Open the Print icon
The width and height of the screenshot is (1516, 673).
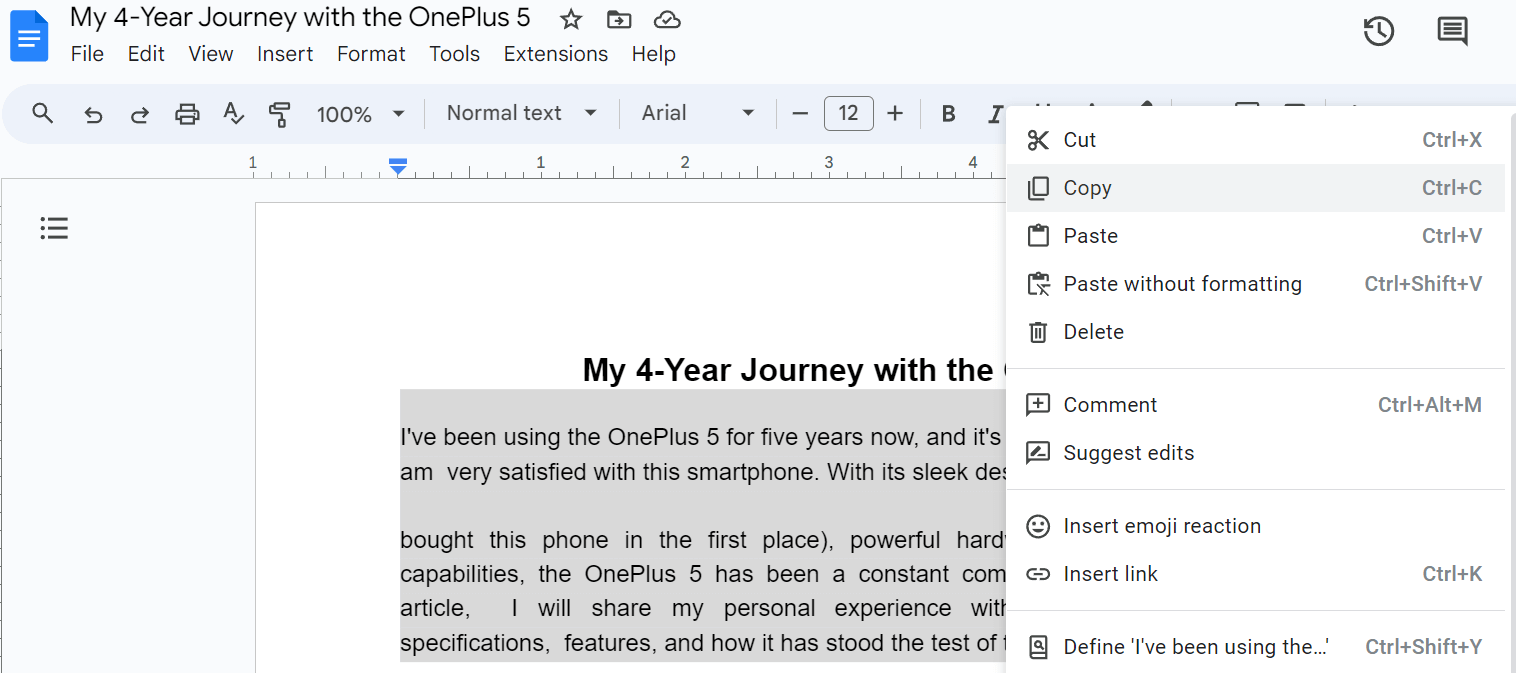187,113
